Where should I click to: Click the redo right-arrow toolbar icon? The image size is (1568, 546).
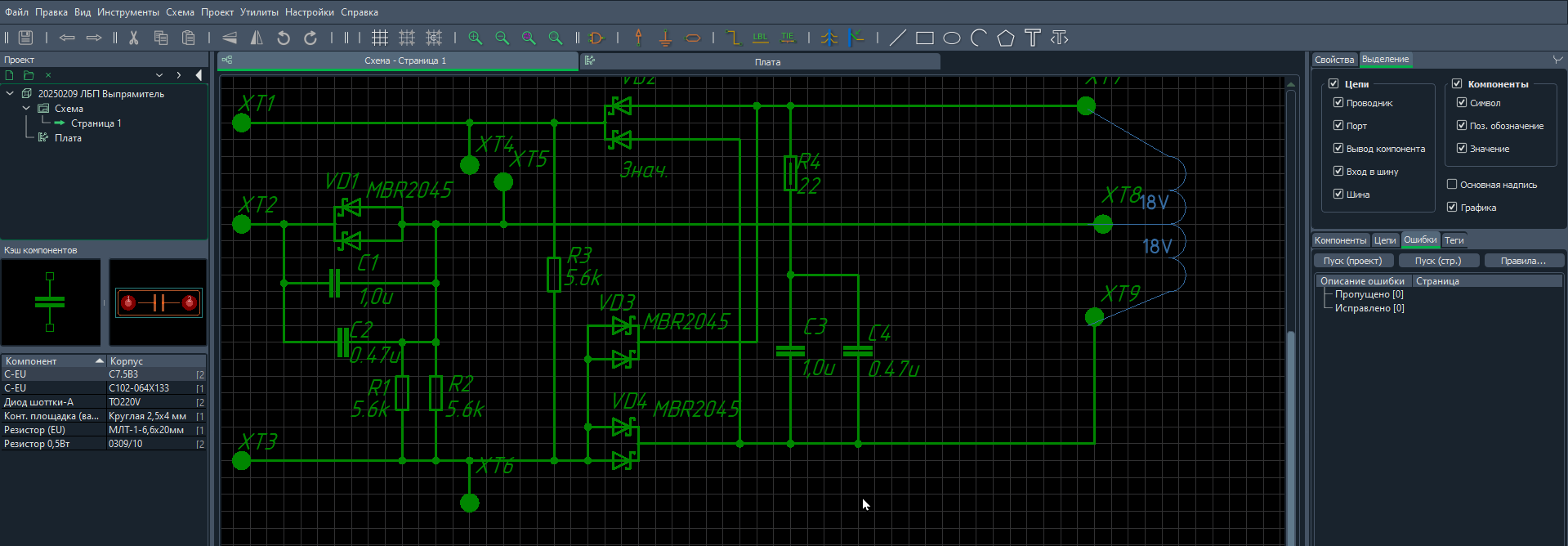click(x=94, y=38)
